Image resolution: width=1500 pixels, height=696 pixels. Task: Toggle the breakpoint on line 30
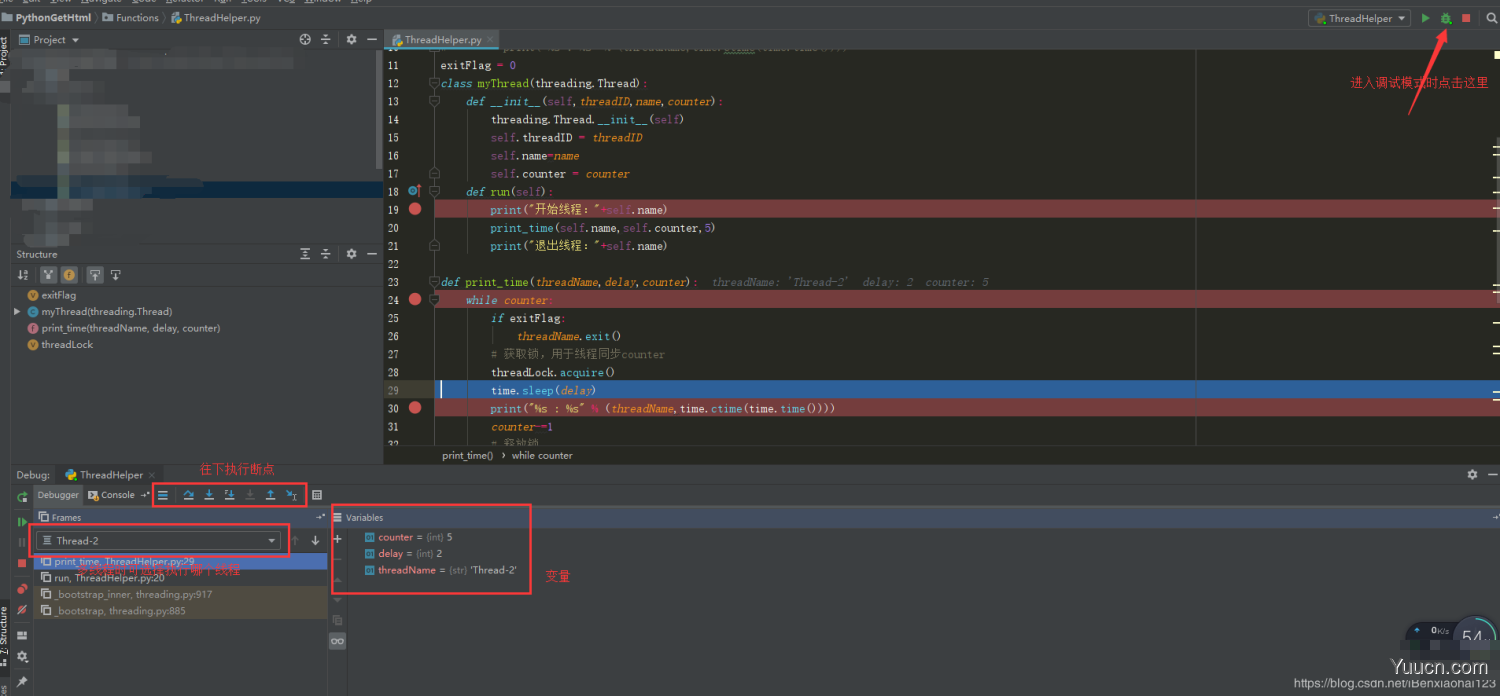415,407
